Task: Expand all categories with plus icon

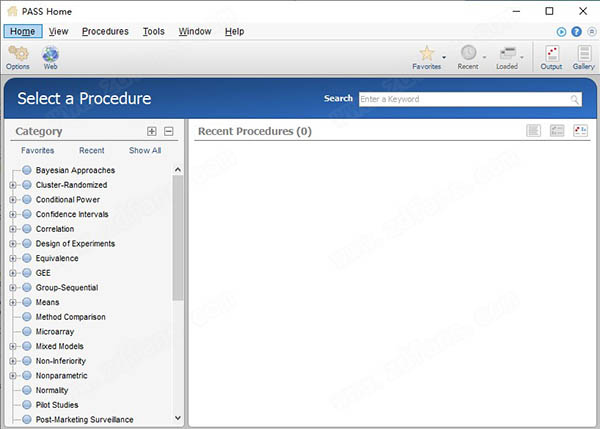Action: [x=152, y=131]
